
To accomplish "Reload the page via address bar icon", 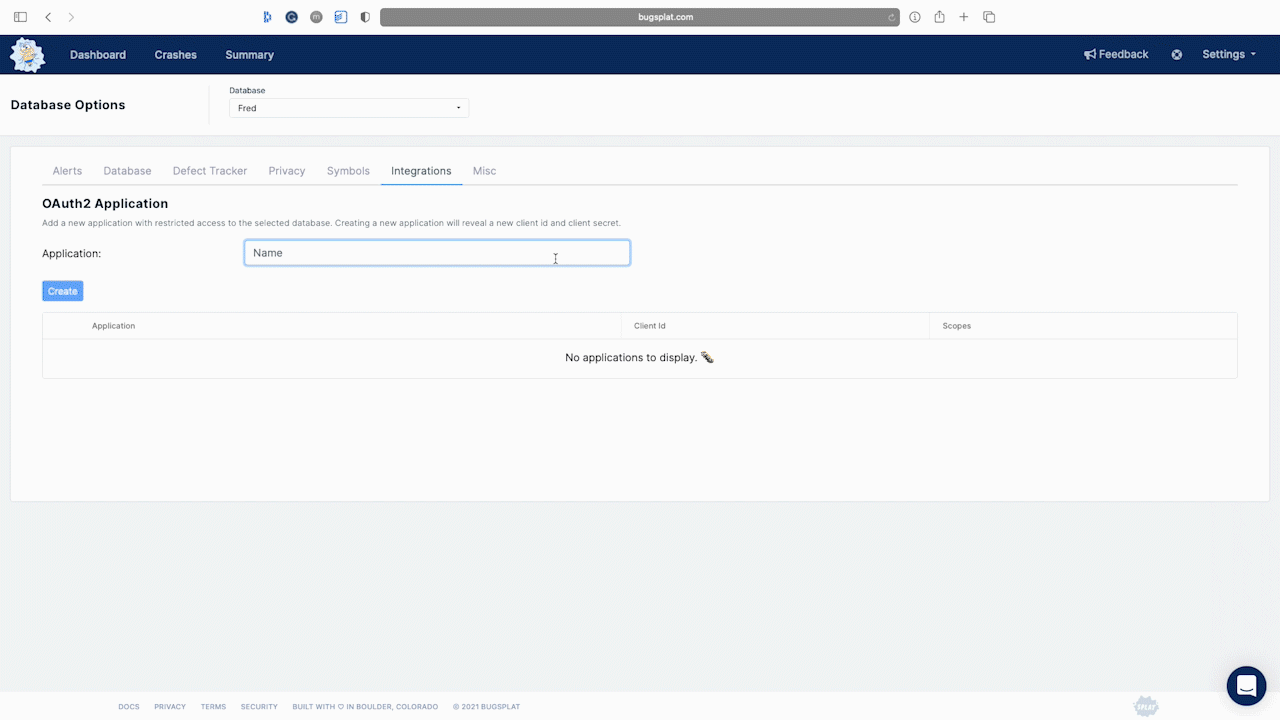I will point(891,17).
